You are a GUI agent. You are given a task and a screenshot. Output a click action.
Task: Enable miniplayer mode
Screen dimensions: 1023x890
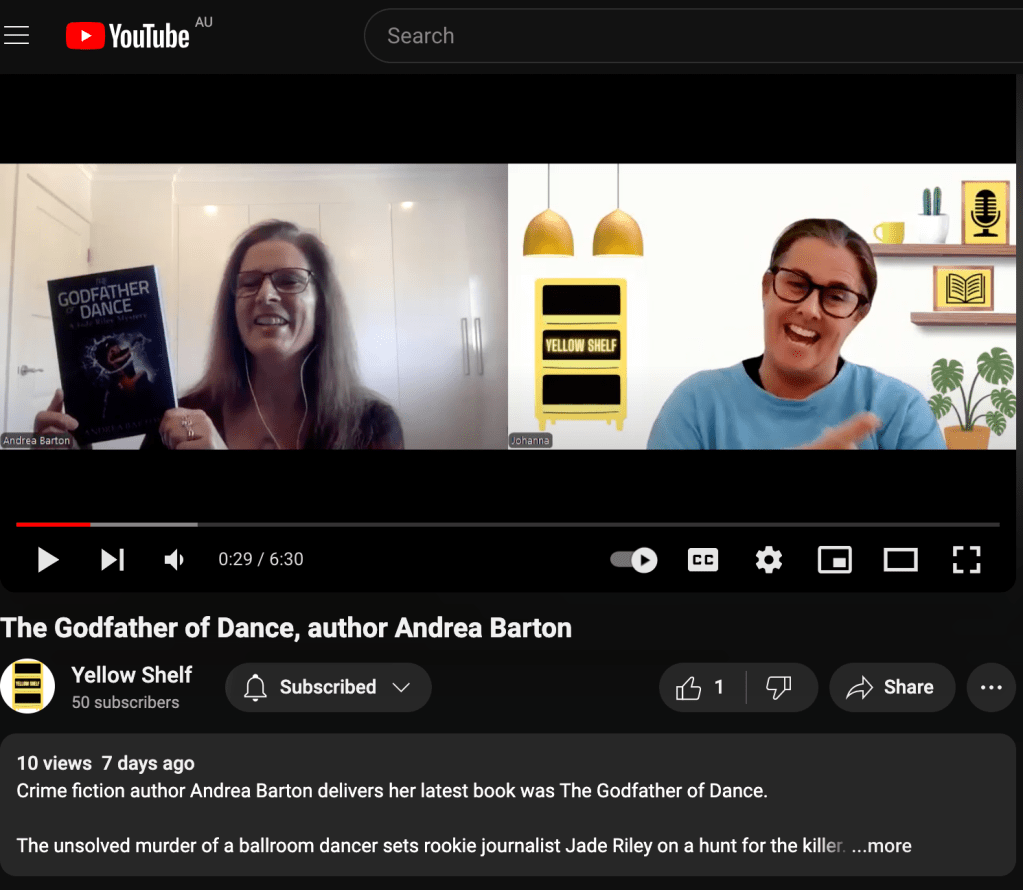click(x=834, y=560)
